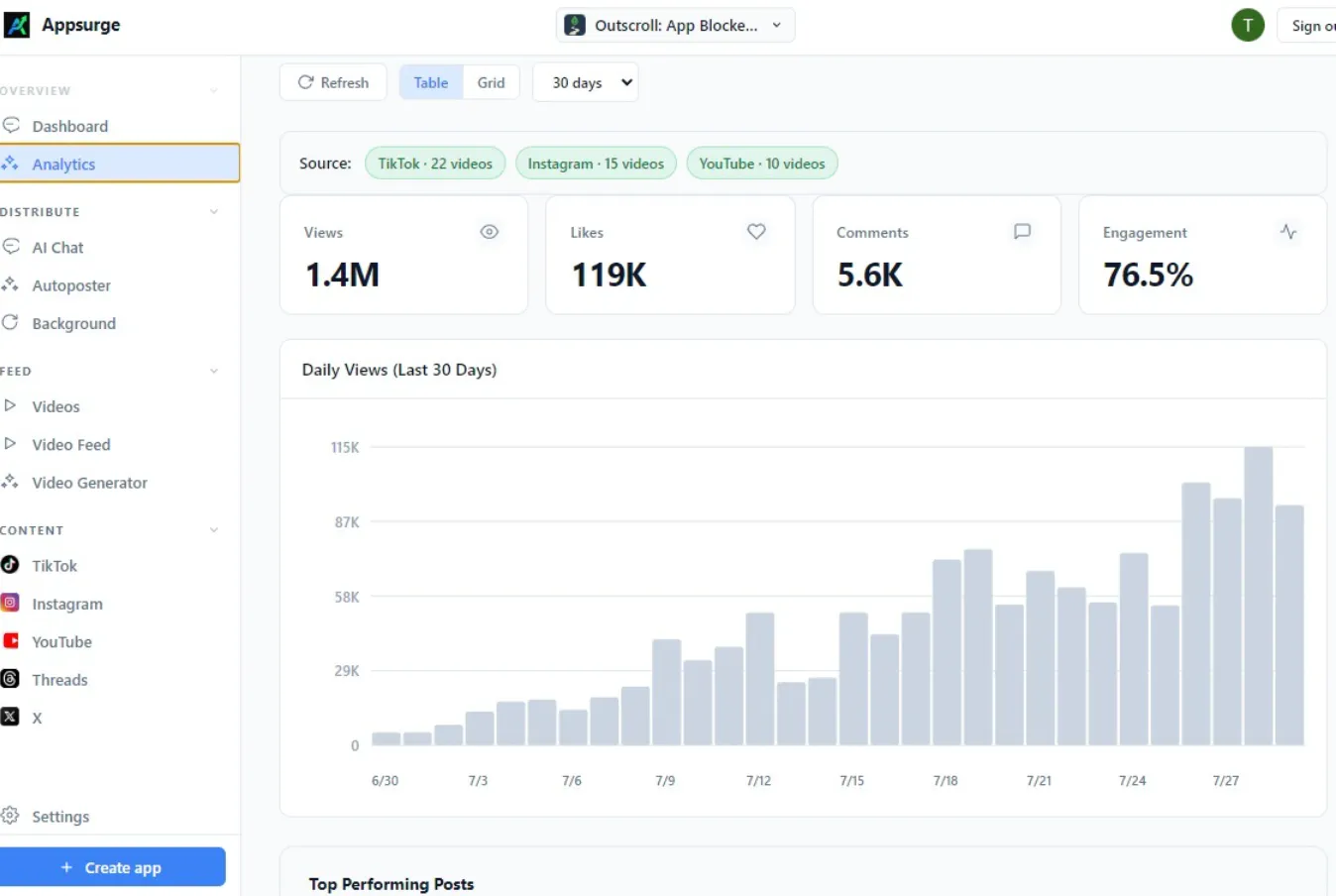The image size is (1336, 896).
Task: Click the 6/30 x-axis date label
Action: coord(385,781)
